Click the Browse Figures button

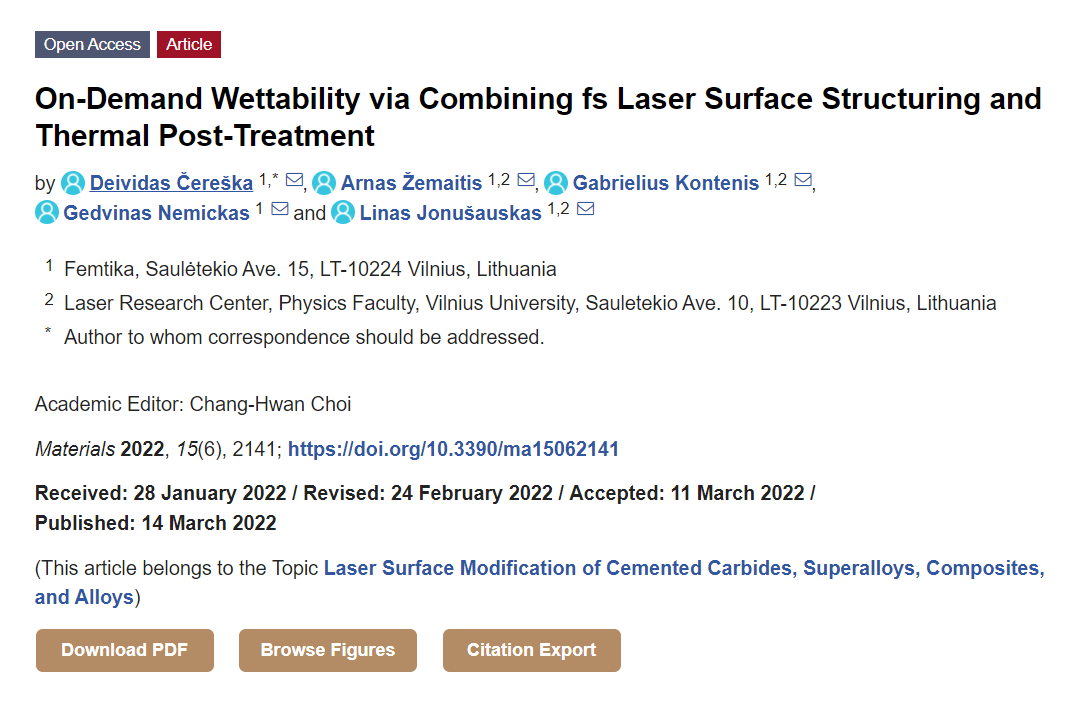pyautogui.click(x=328, y=650)
